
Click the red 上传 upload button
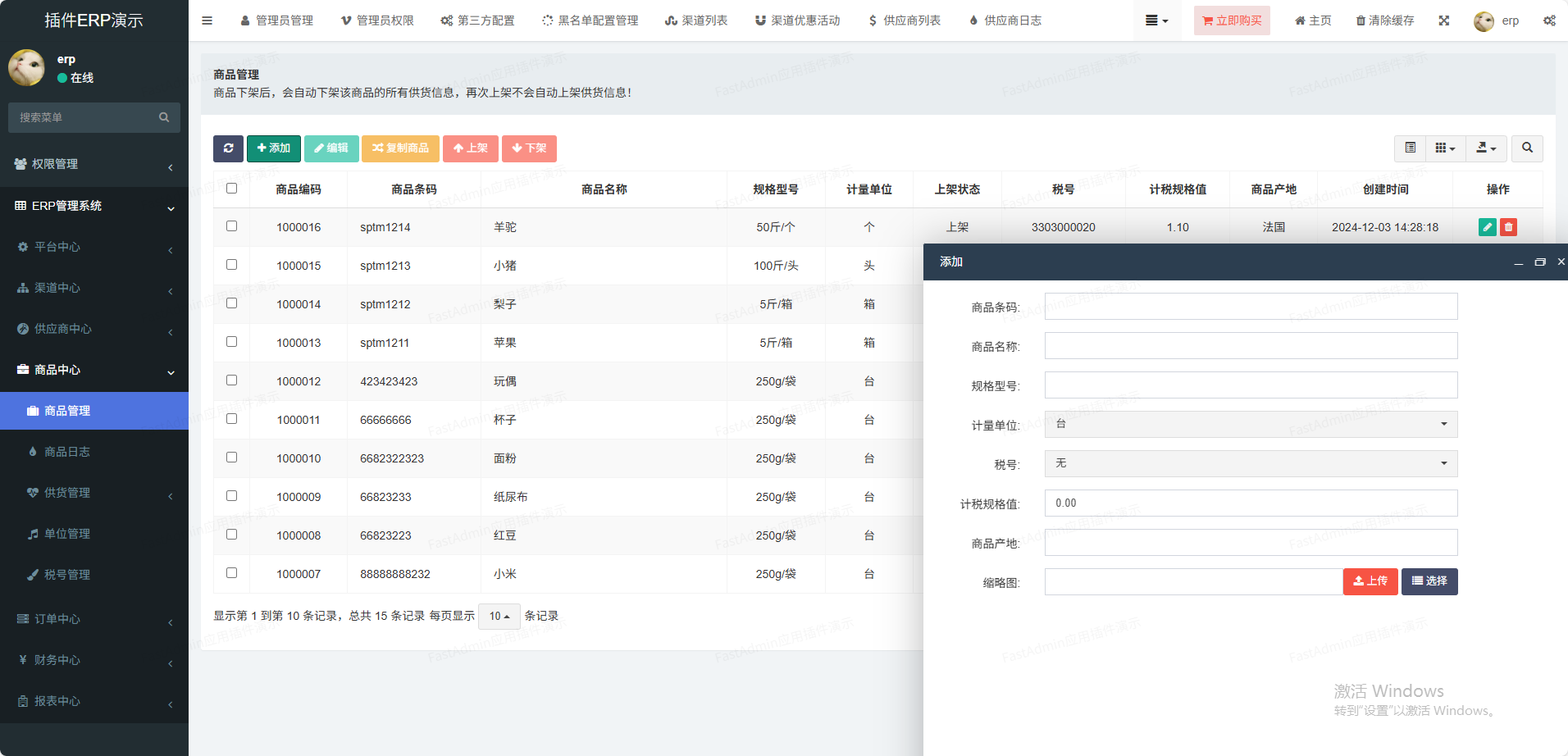point(1370,581)
